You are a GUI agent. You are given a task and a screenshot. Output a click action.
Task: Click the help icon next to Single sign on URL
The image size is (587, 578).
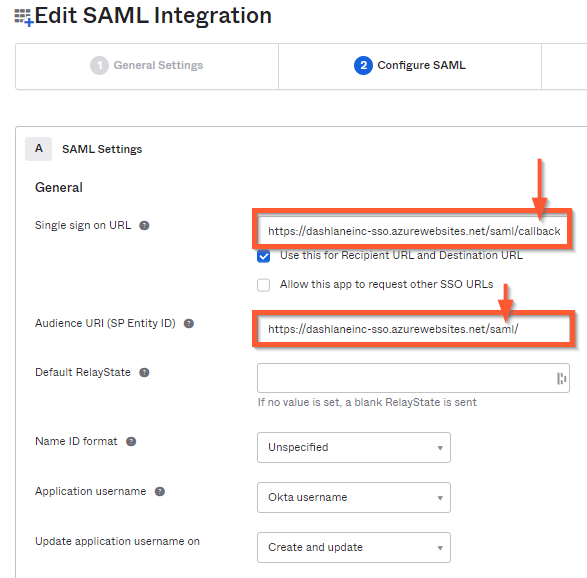tap(144, 225)
